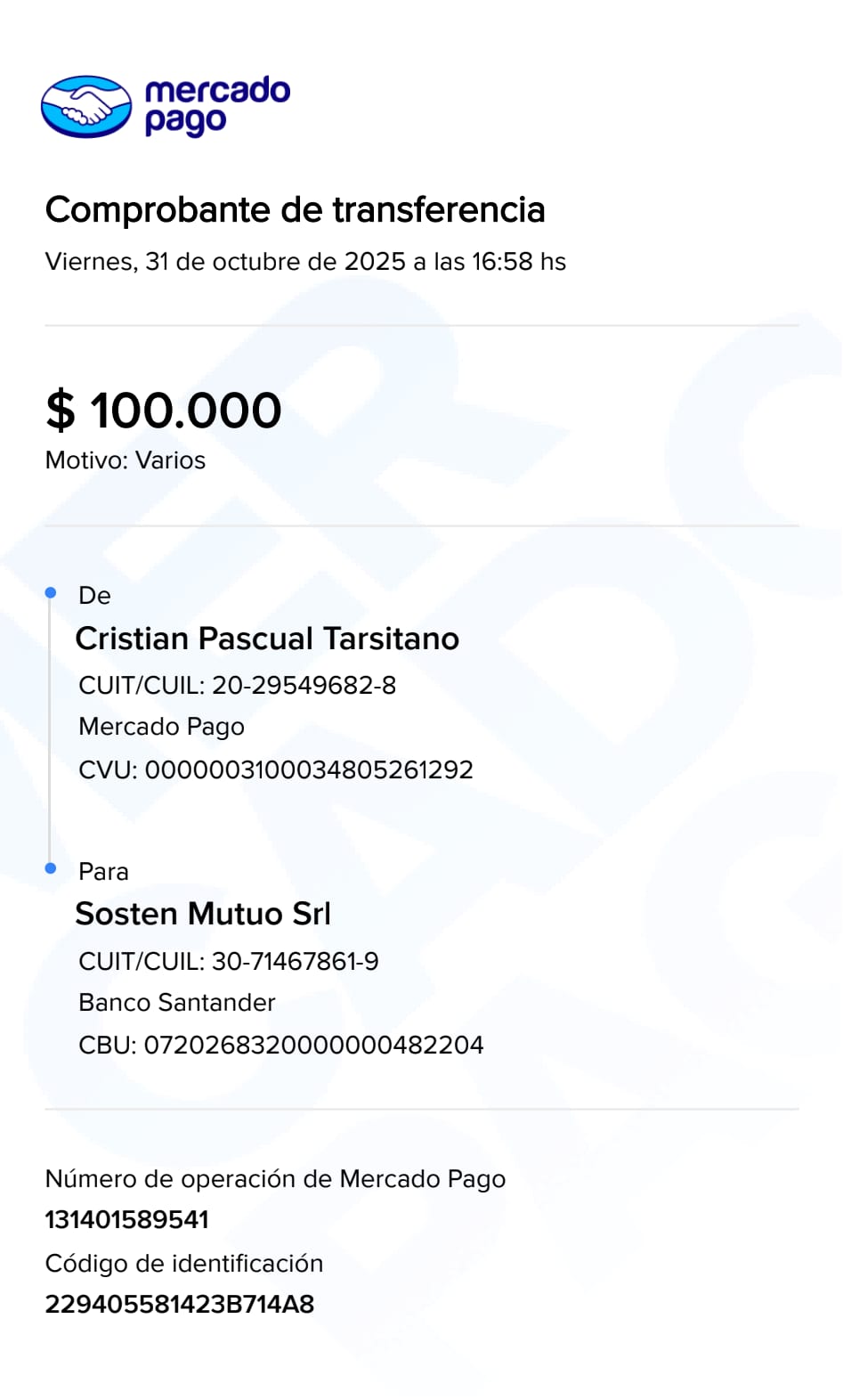
Task: Select the transfer date and time line
Action: tap(305, 262)
